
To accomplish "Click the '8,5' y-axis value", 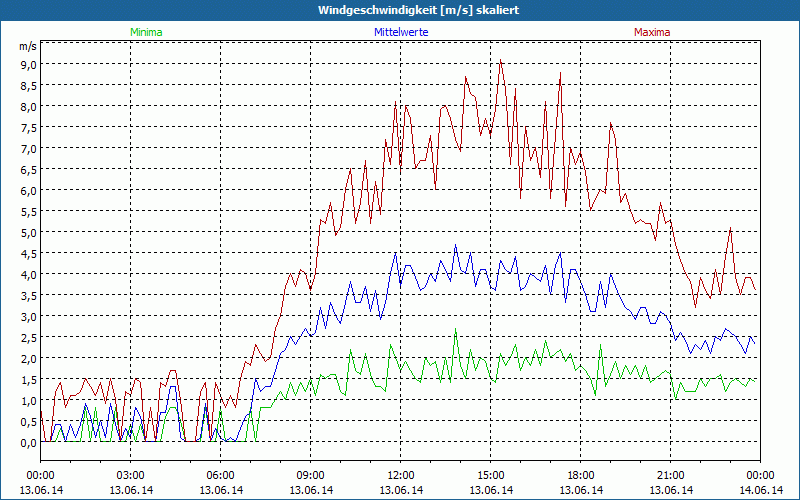I will tap(29, 86).
